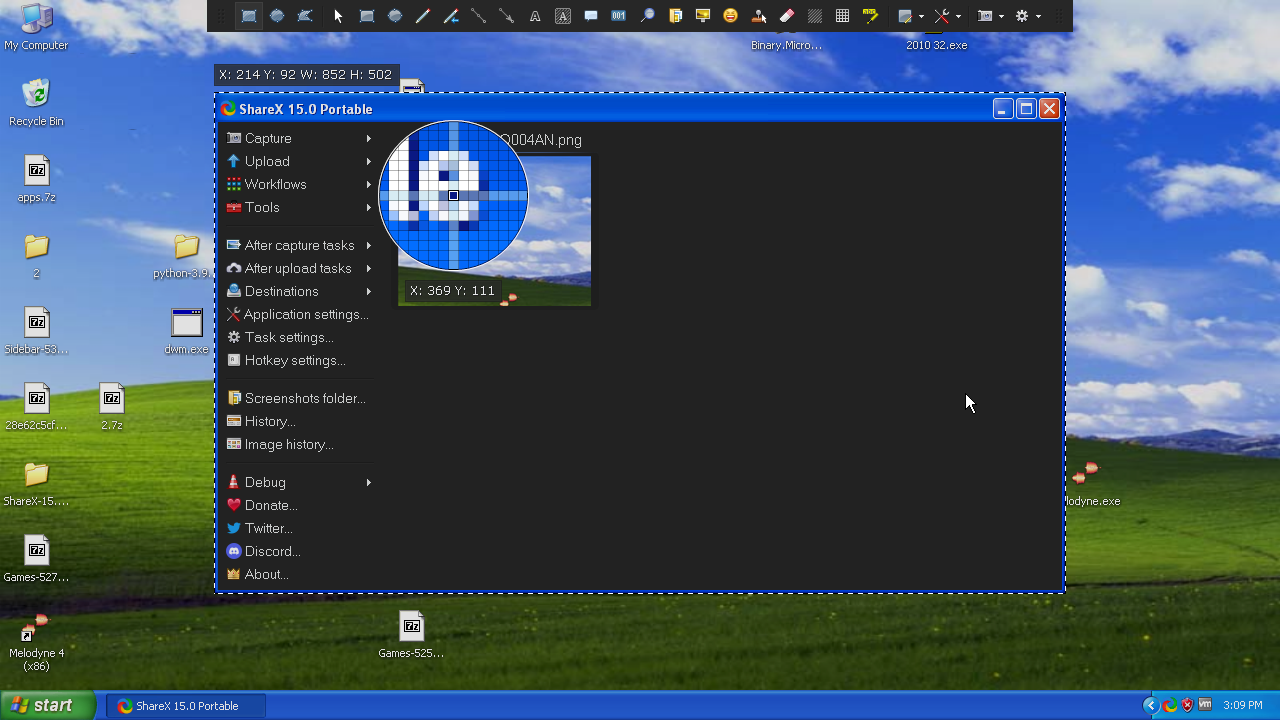Select the Image from screen tool
Screen dimensions: 1280x720
tap(703, 16)
